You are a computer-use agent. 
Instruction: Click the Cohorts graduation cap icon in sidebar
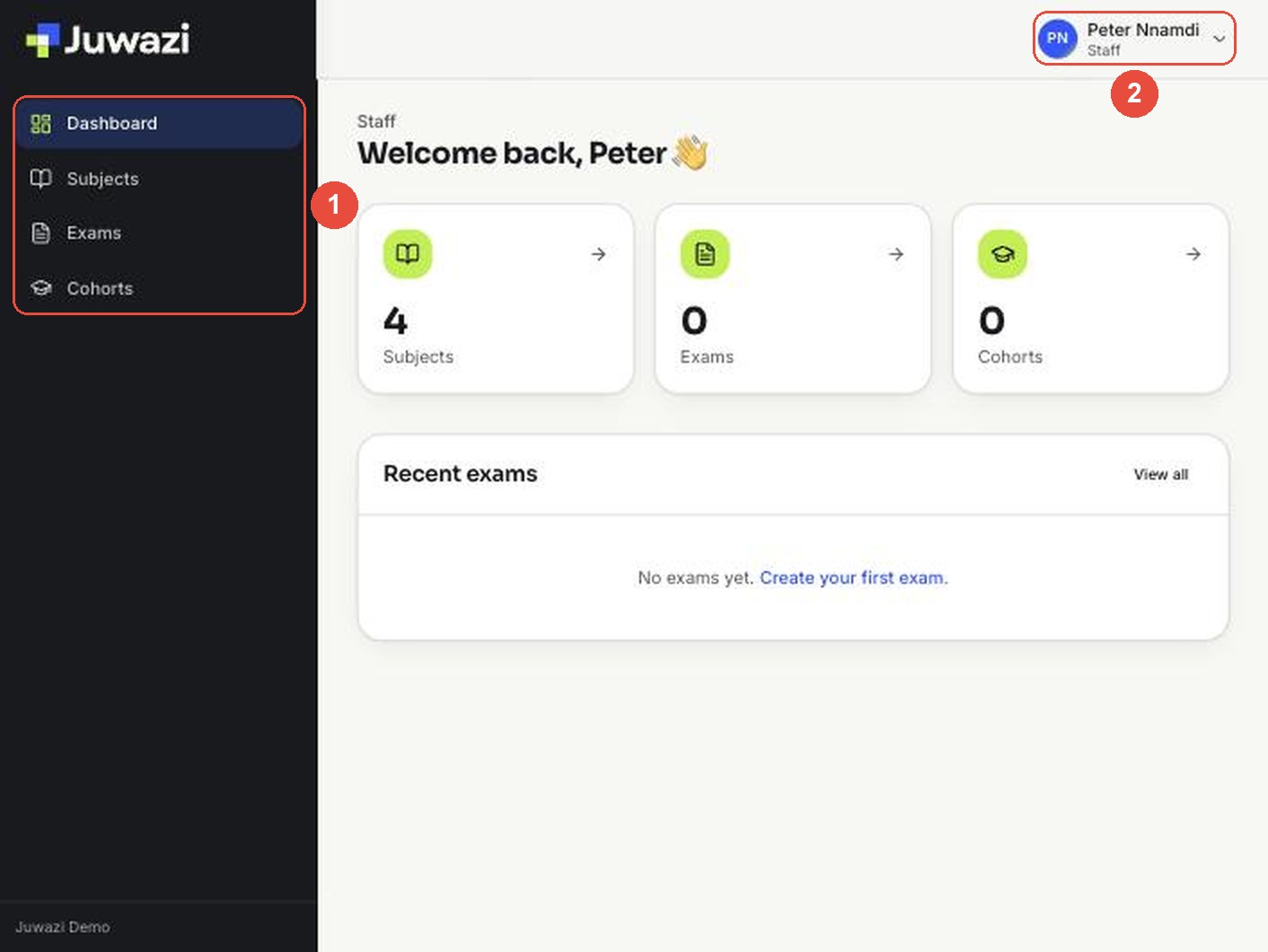pyautogui.click(x=41, y=288)
